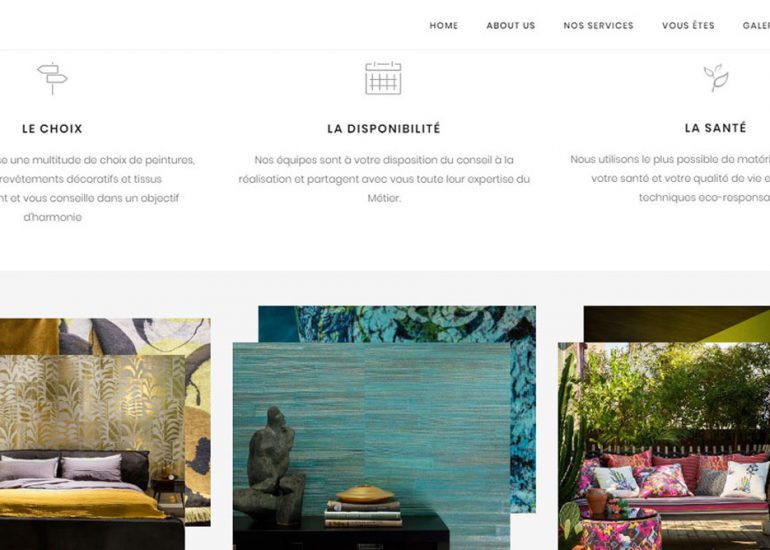The width and height of the screenshot is (770, 550).
Task: Open the Nos Services menu
Action: pos(599,26)
